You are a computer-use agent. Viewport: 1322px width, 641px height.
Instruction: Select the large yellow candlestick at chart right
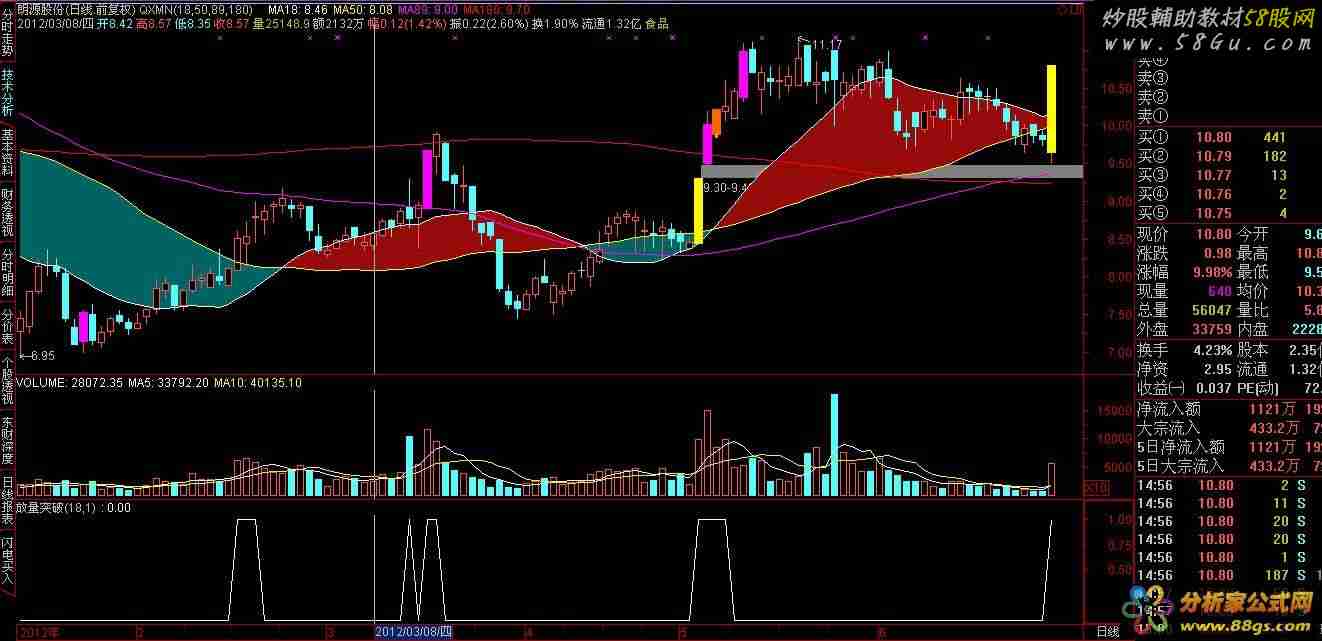point(1052,109)
